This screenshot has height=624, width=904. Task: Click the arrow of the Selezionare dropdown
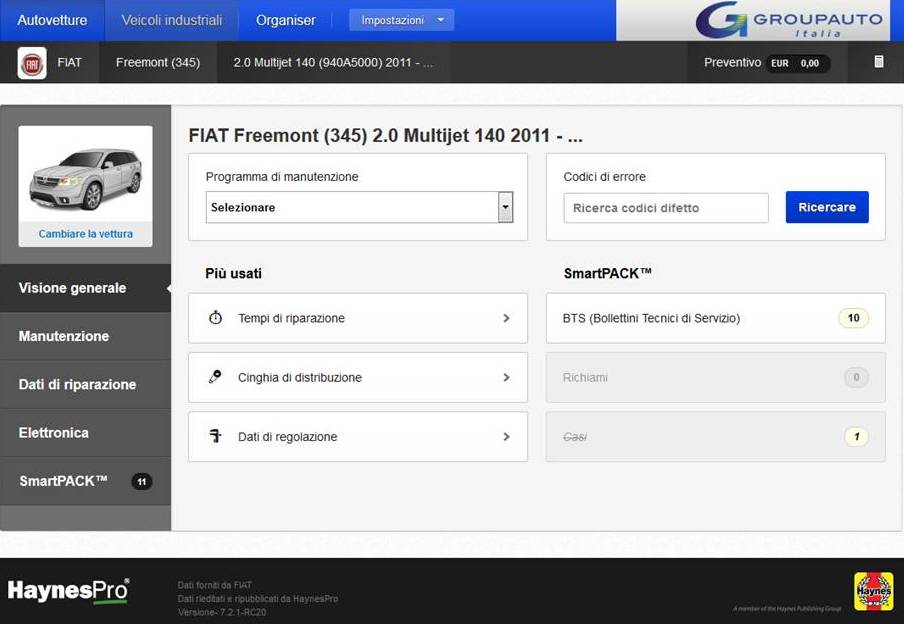coord(506,207)
